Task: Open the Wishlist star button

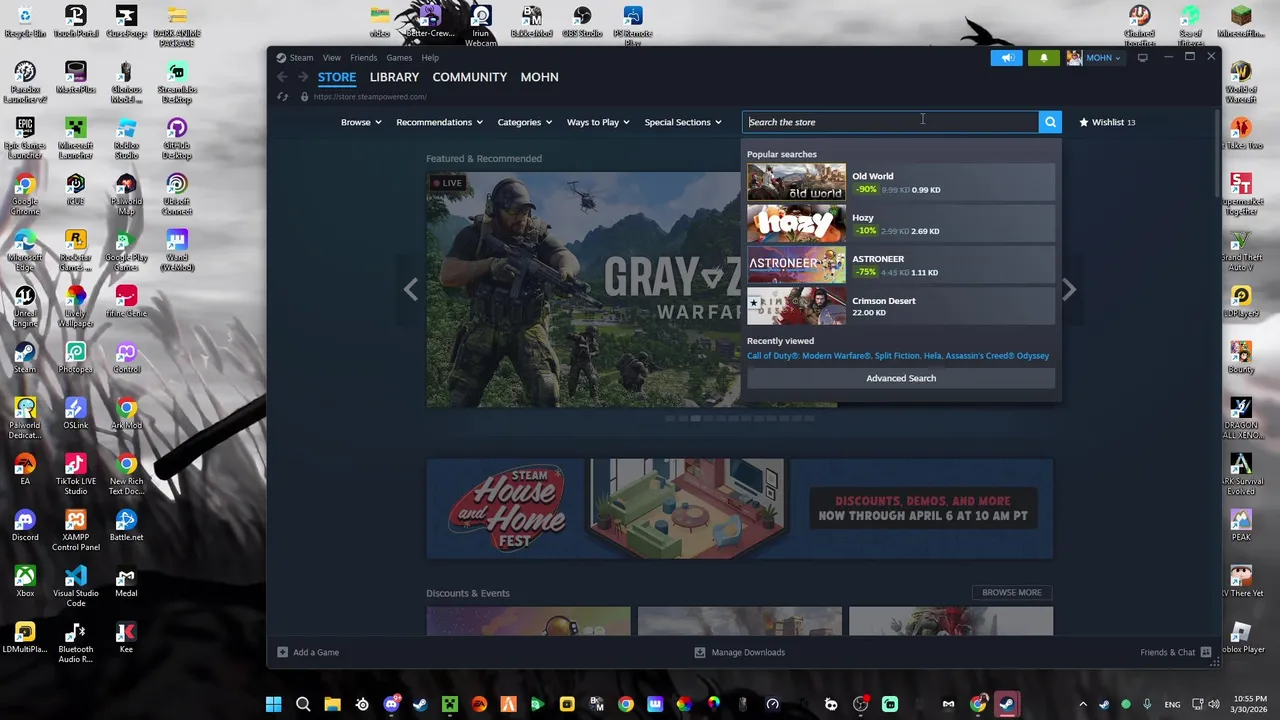Action: pos(1107,122)
